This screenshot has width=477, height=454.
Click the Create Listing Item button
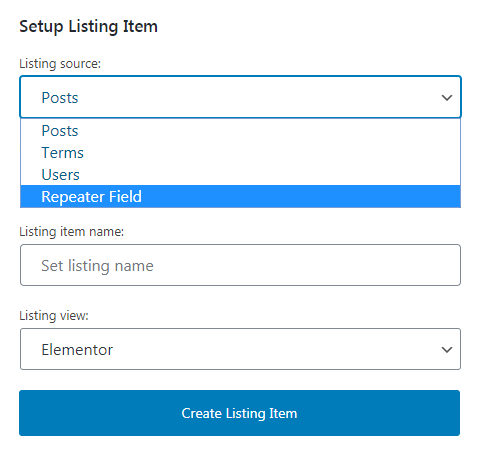tap(239, 413)
